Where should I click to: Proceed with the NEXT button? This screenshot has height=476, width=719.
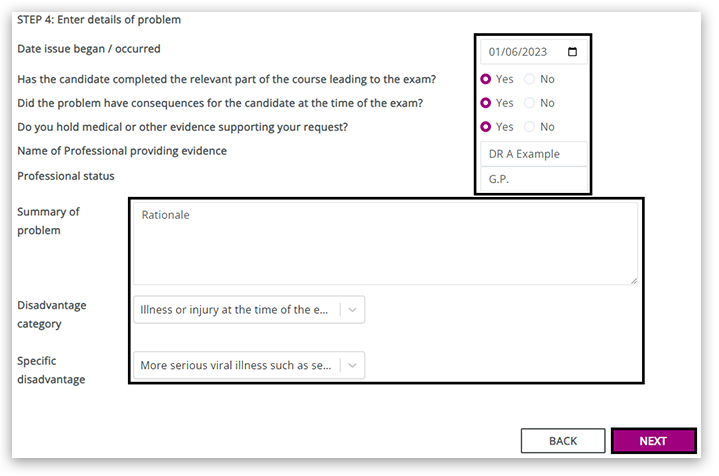coord(653,441)
